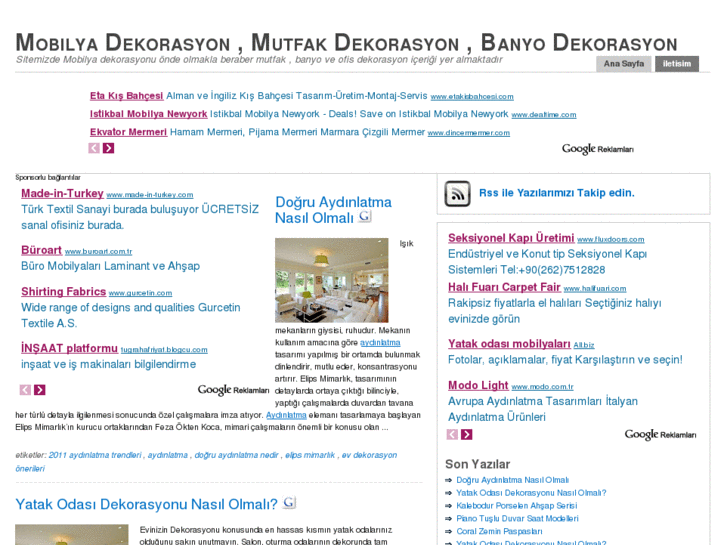Open the Mobilya Dekorasyon site title

click(346, 43)
